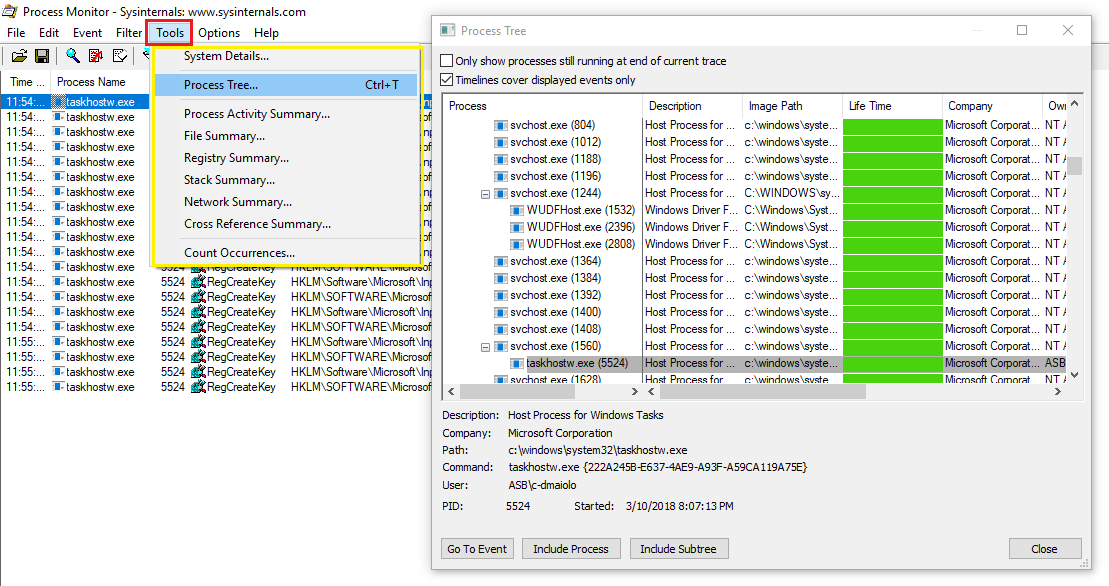Open the Edit menu
The height and width of the screenshot is (586, 1109).
[49, 33]
